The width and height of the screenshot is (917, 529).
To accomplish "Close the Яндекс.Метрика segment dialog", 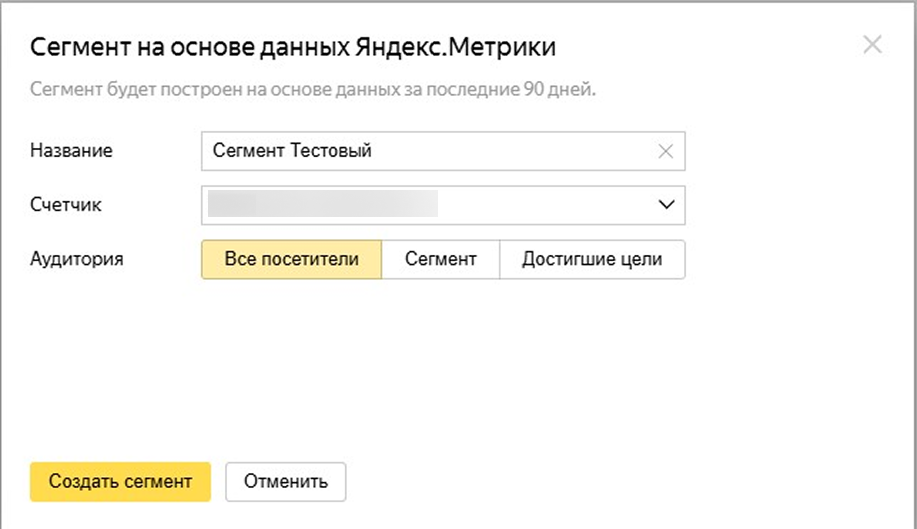I will pyautogui.click(x=872, y=45).
